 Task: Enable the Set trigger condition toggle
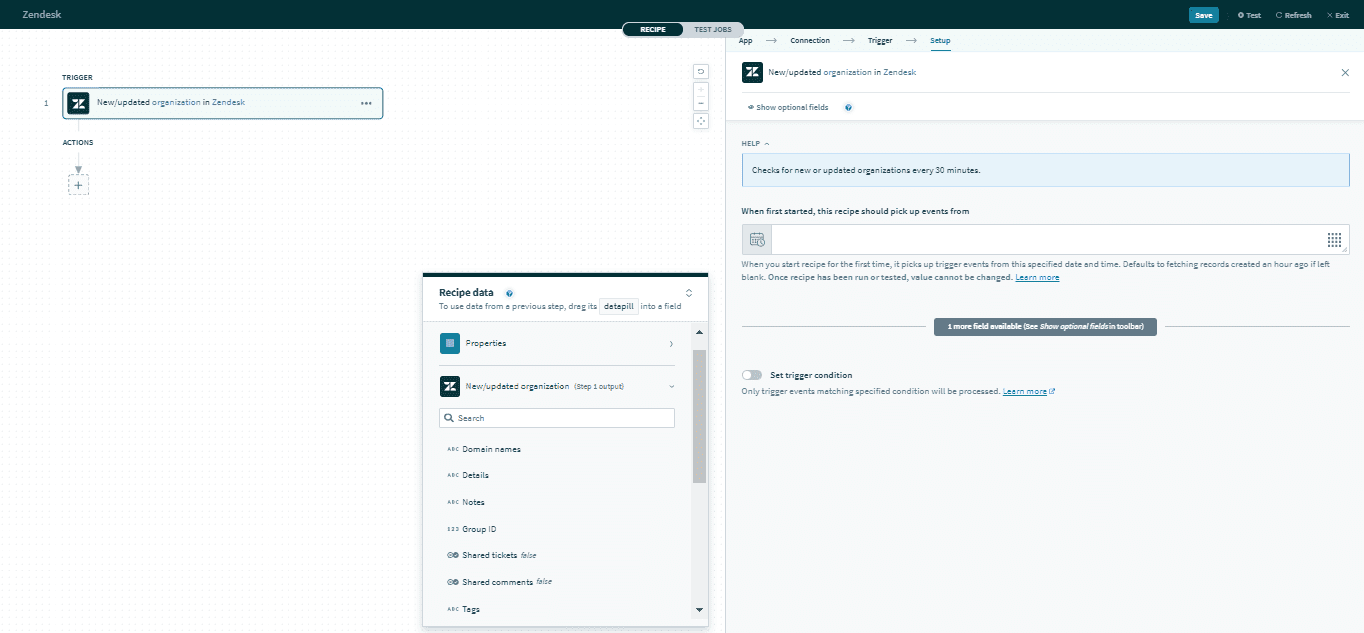[x=752, y=375]
